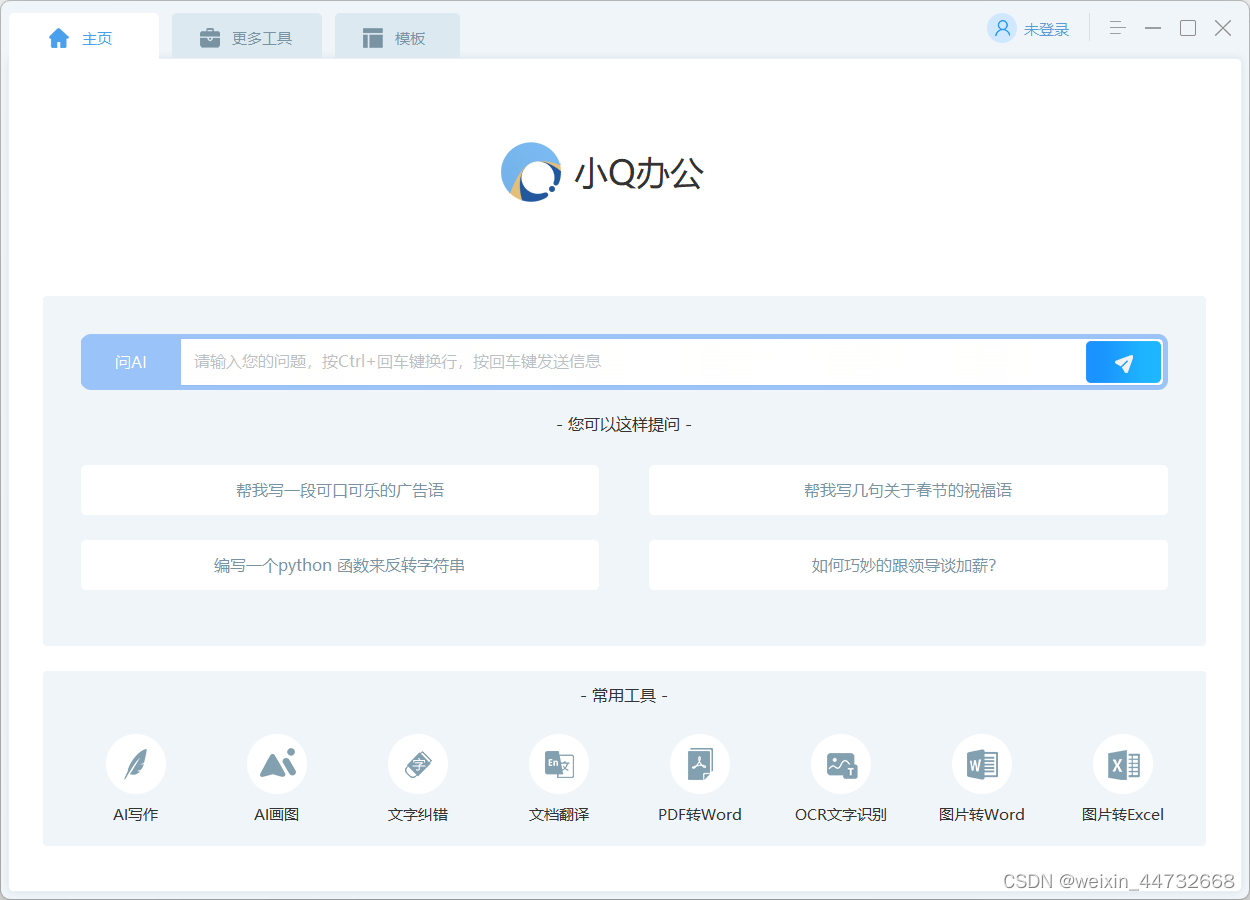Open the hamburger menu at top right
The image size is (1250, 900).
click(x=1117, y=28)
